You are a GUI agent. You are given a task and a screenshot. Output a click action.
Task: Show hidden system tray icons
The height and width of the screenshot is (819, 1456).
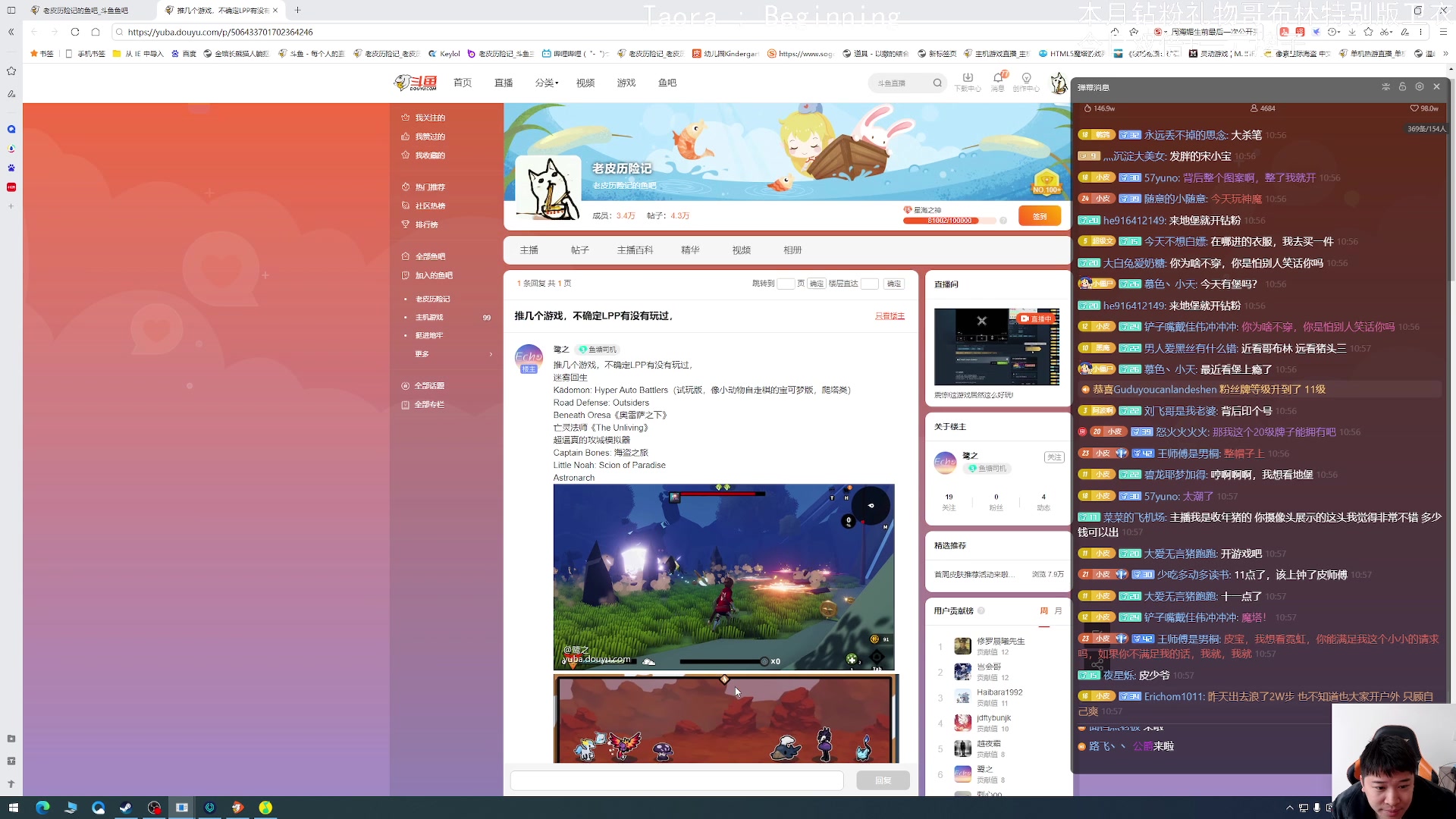point(1290,808)
